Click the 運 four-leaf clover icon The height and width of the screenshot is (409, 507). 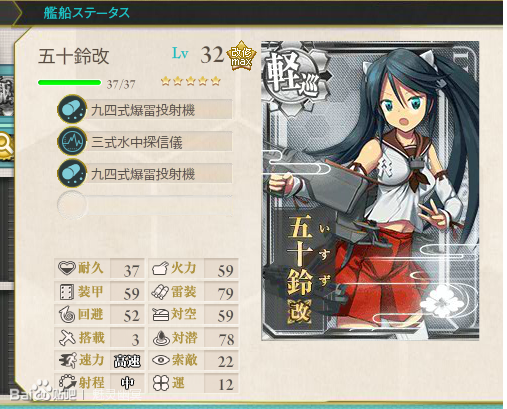coord(161,383)
